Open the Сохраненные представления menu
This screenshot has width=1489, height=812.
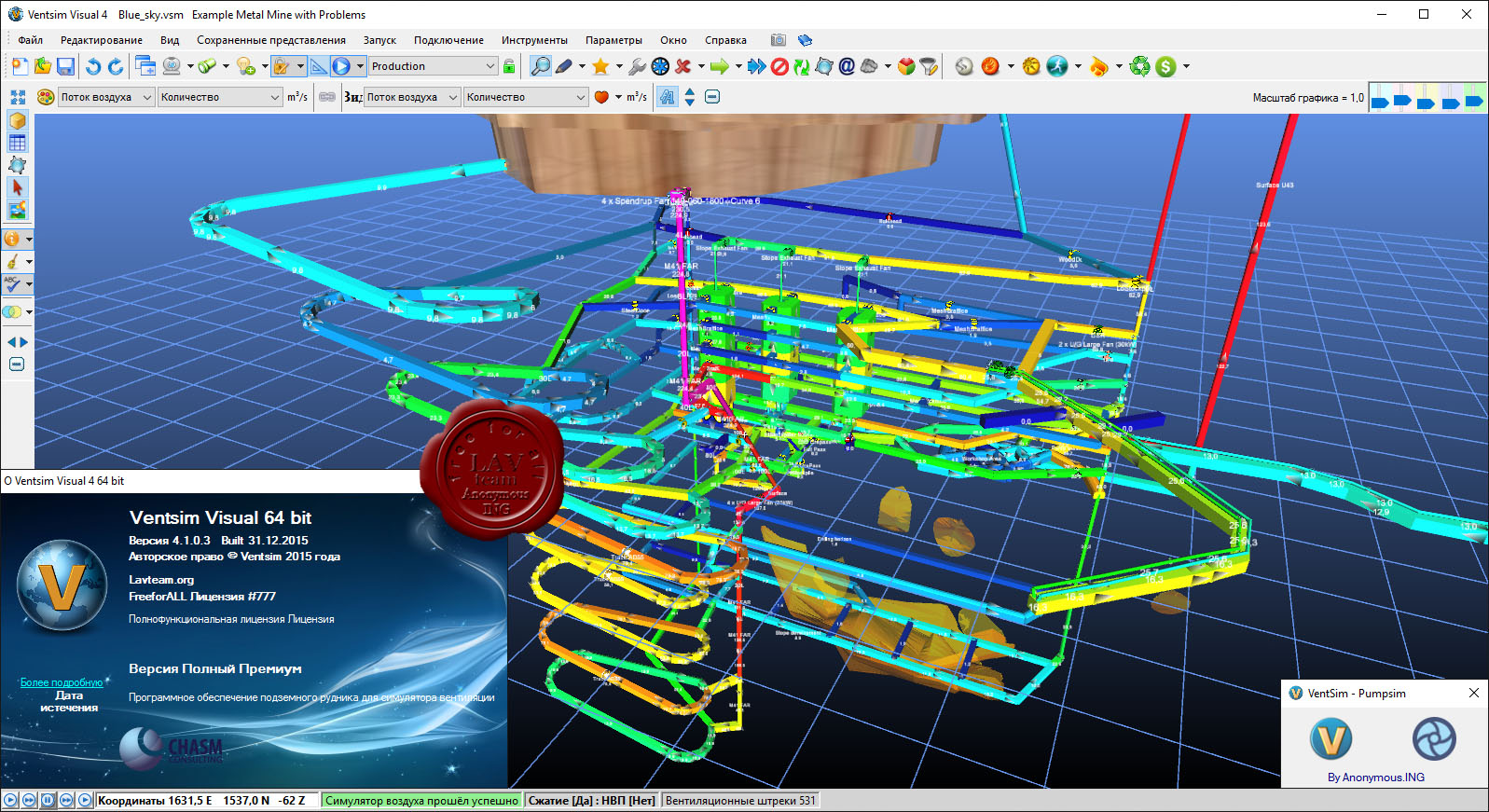(271, 40)
